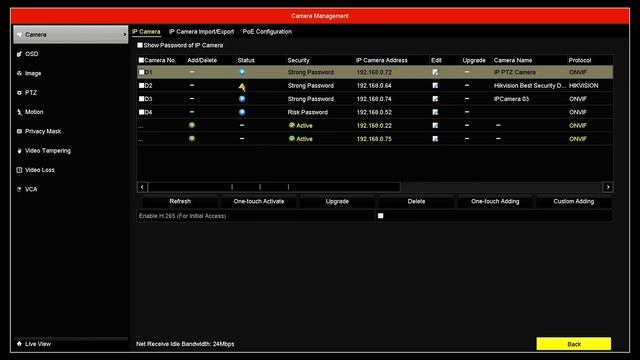Go to Motion settings
640x360 pixels.
[34, 112]
